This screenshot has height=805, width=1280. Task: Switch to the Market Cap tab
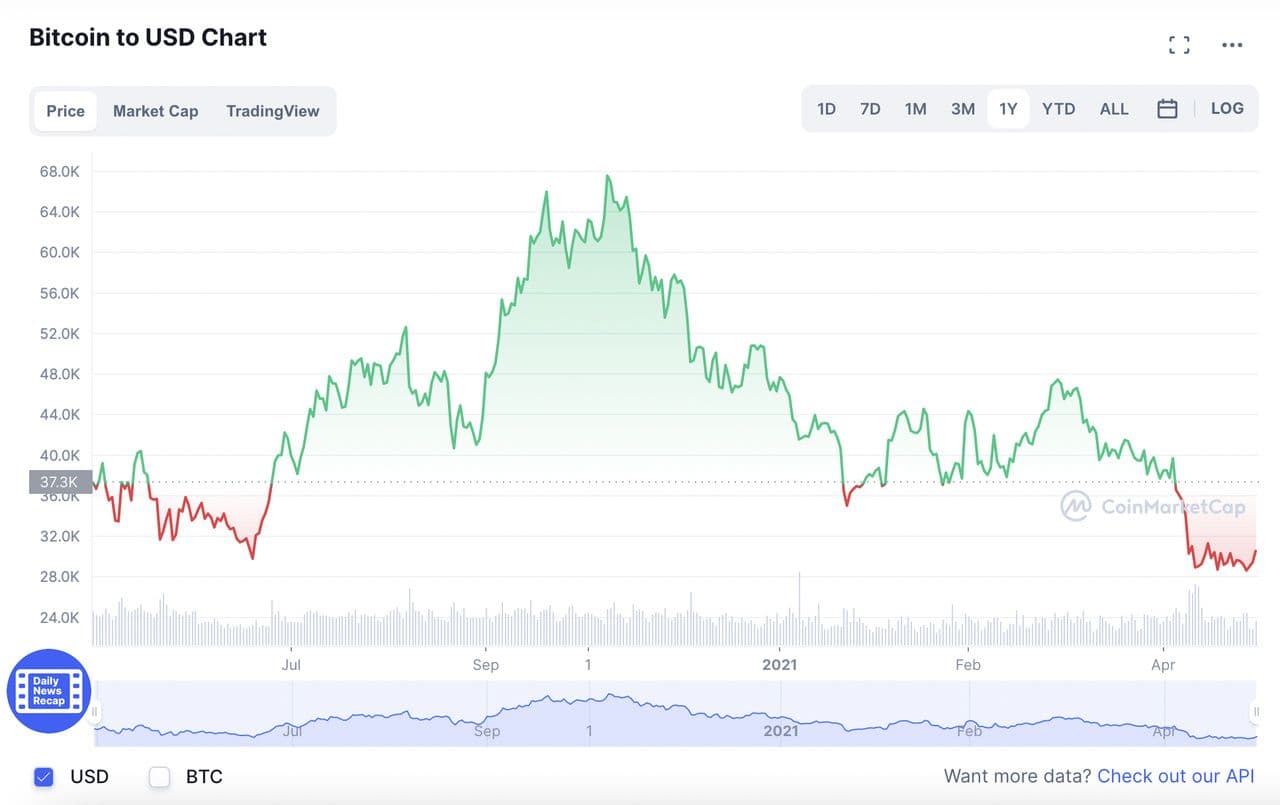click(155, 111)
